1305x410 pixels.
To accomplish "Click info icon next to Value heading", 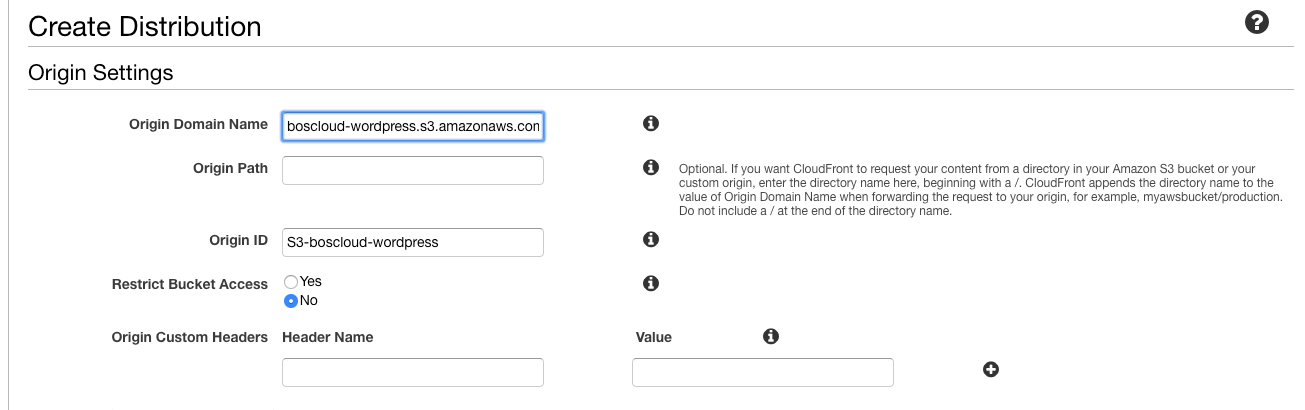I will (x=770, y=336).
